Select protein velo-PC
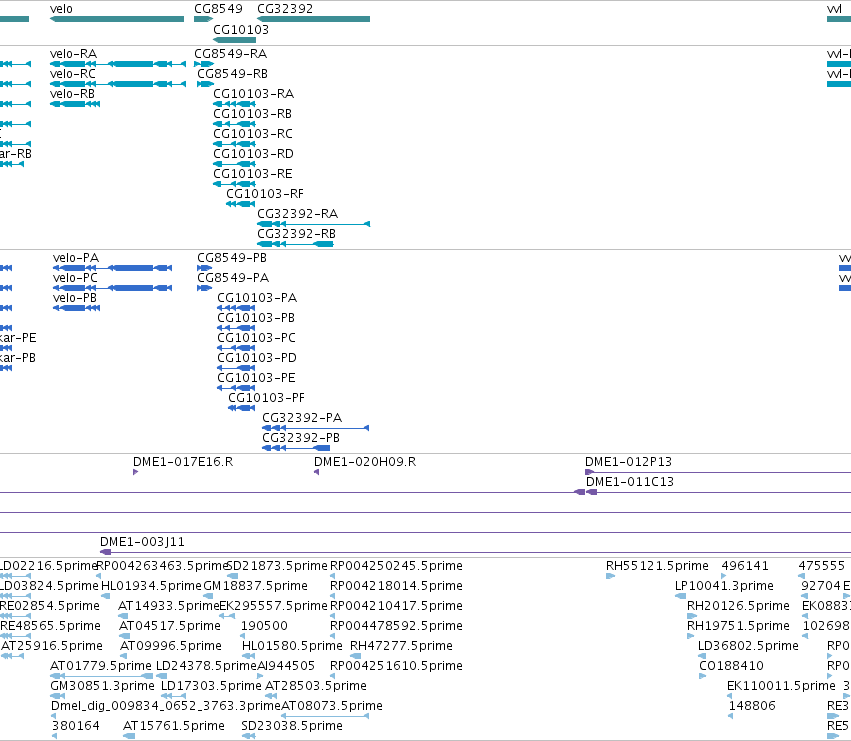 [112, 288]
